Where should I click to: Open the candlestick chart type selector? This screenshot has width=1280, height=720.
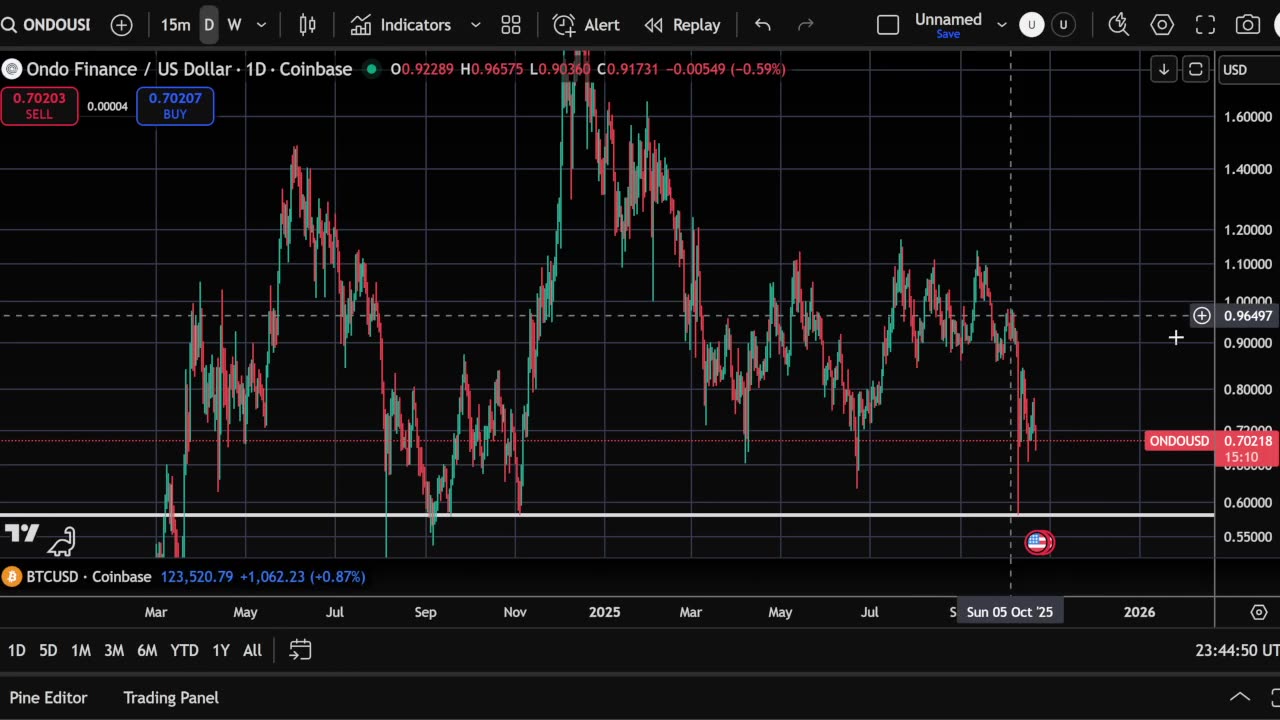point(308,25)
